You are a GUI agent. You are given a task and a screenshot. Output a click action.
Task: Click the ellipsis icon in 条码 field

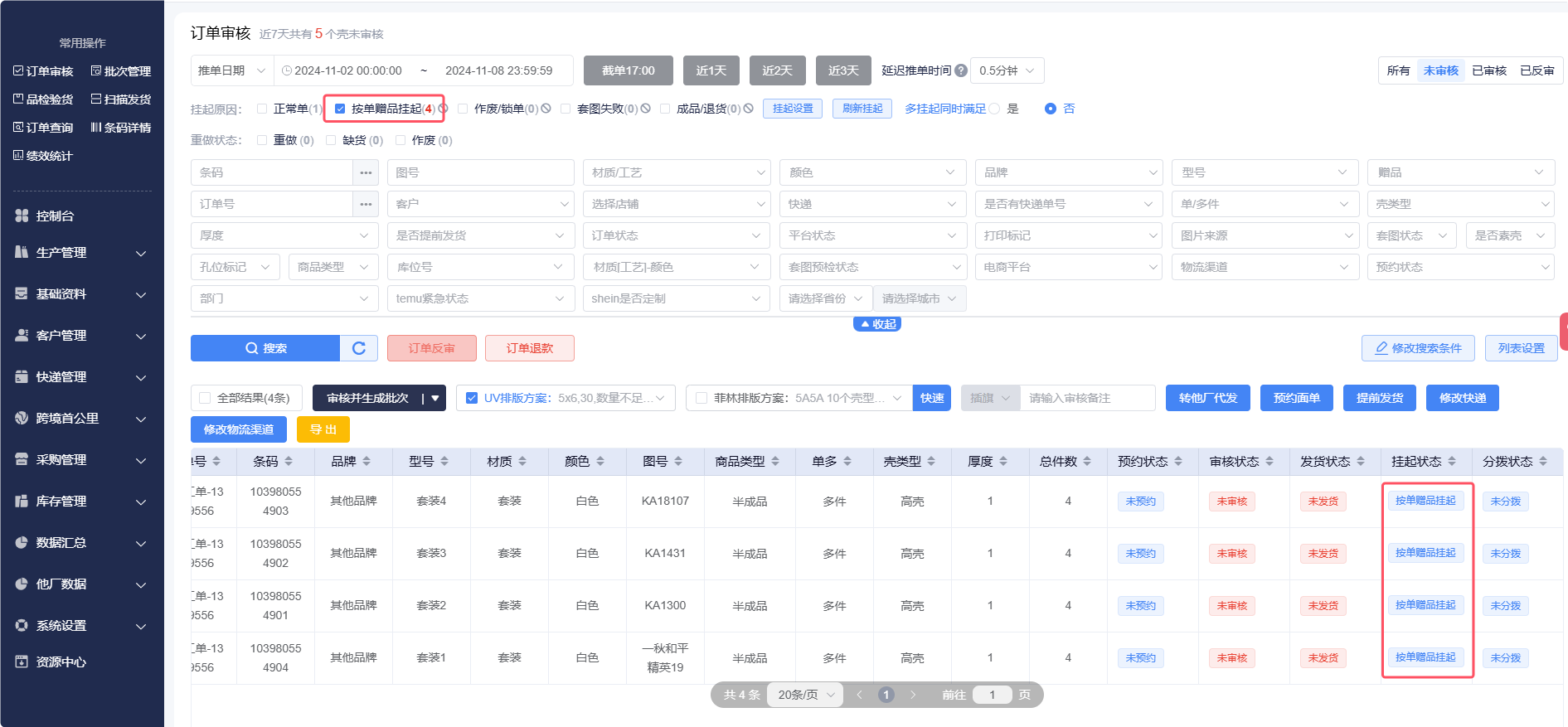point(366,172)
